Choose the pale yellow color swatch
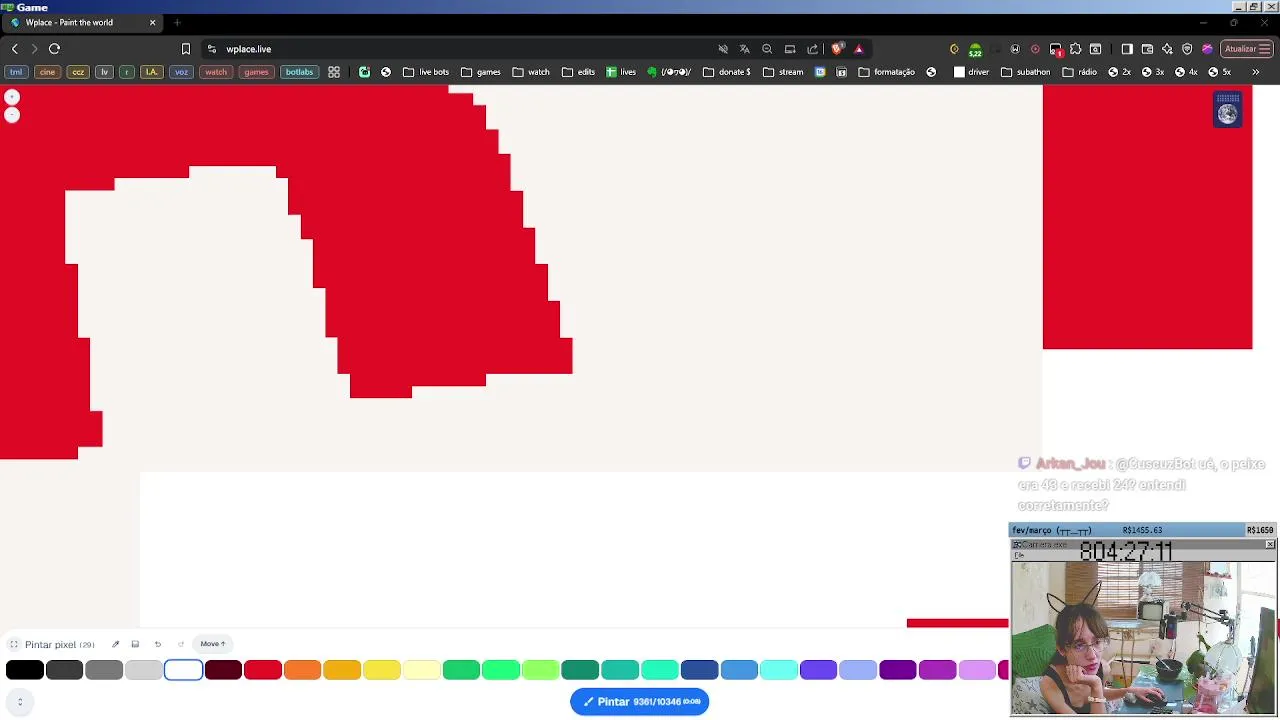 (421, 670)
